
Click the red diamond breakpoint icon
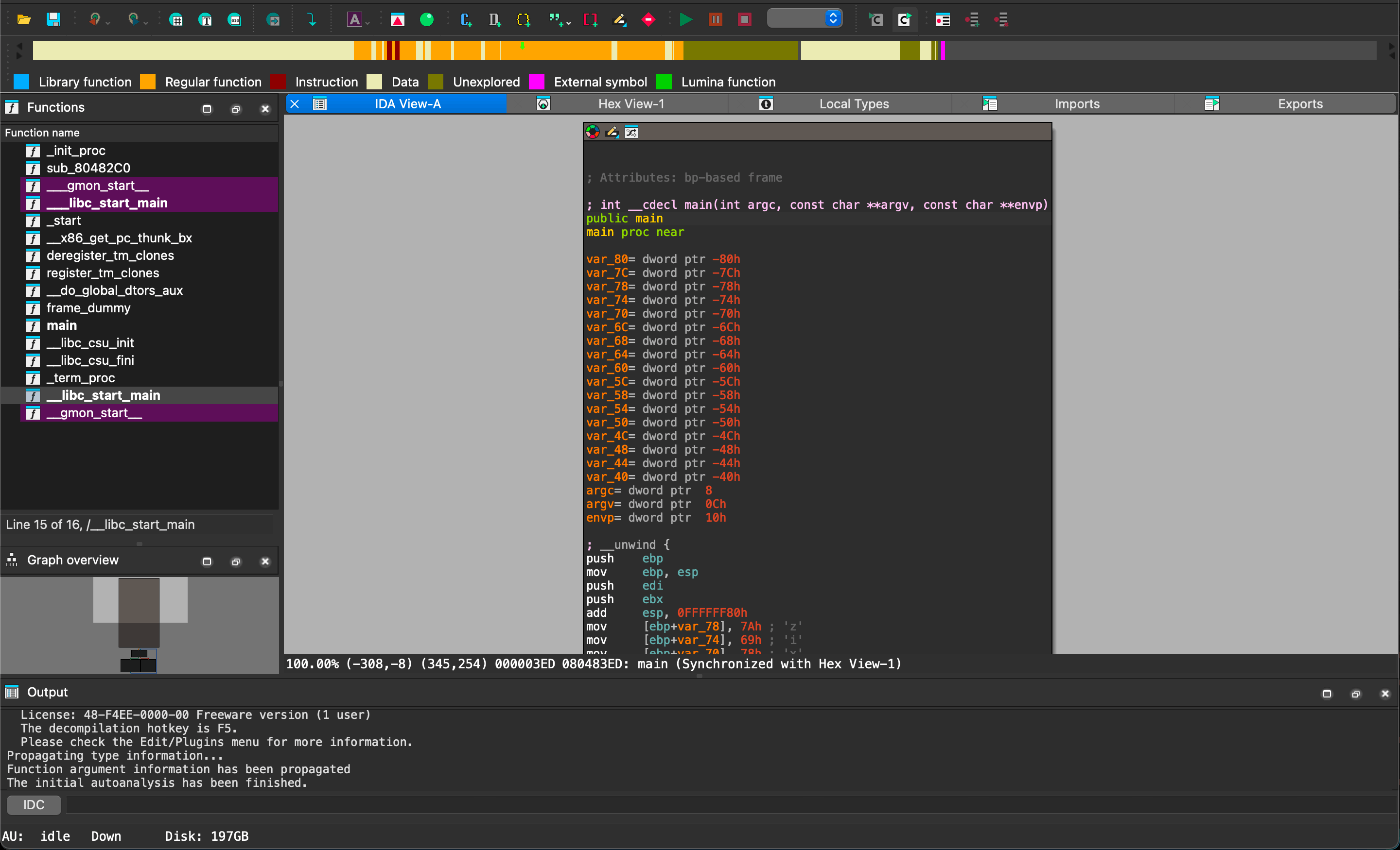pos(648,19)
